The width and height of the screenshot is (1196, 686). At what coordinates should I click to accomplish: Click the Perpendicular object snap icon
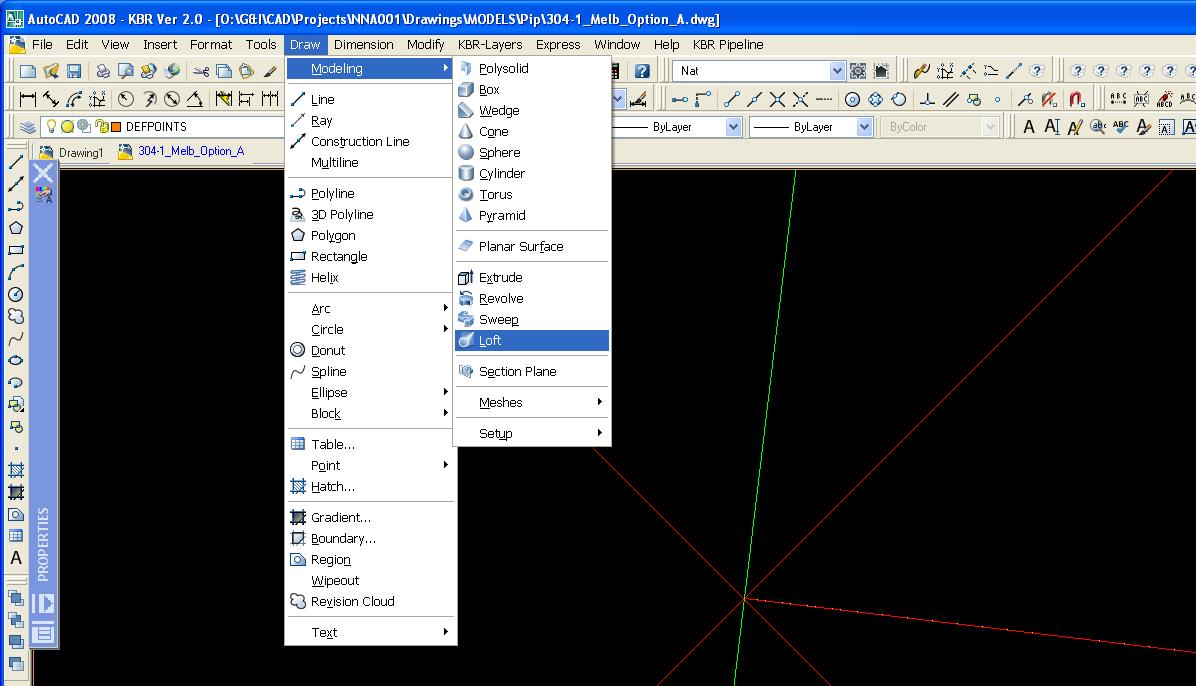pos(928,99)
